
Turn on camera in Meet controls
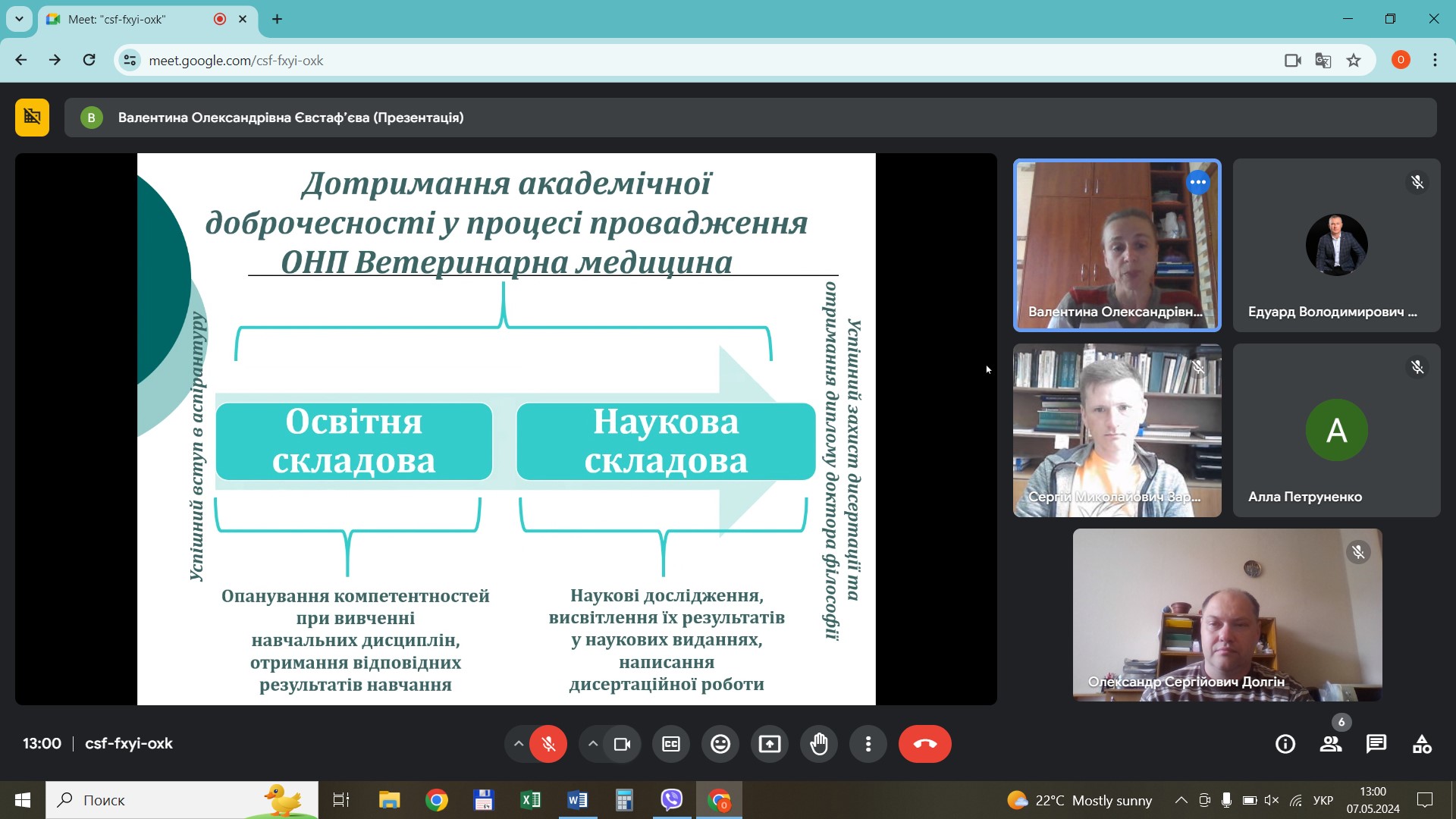pyautogui.click(x=623, y=744)
